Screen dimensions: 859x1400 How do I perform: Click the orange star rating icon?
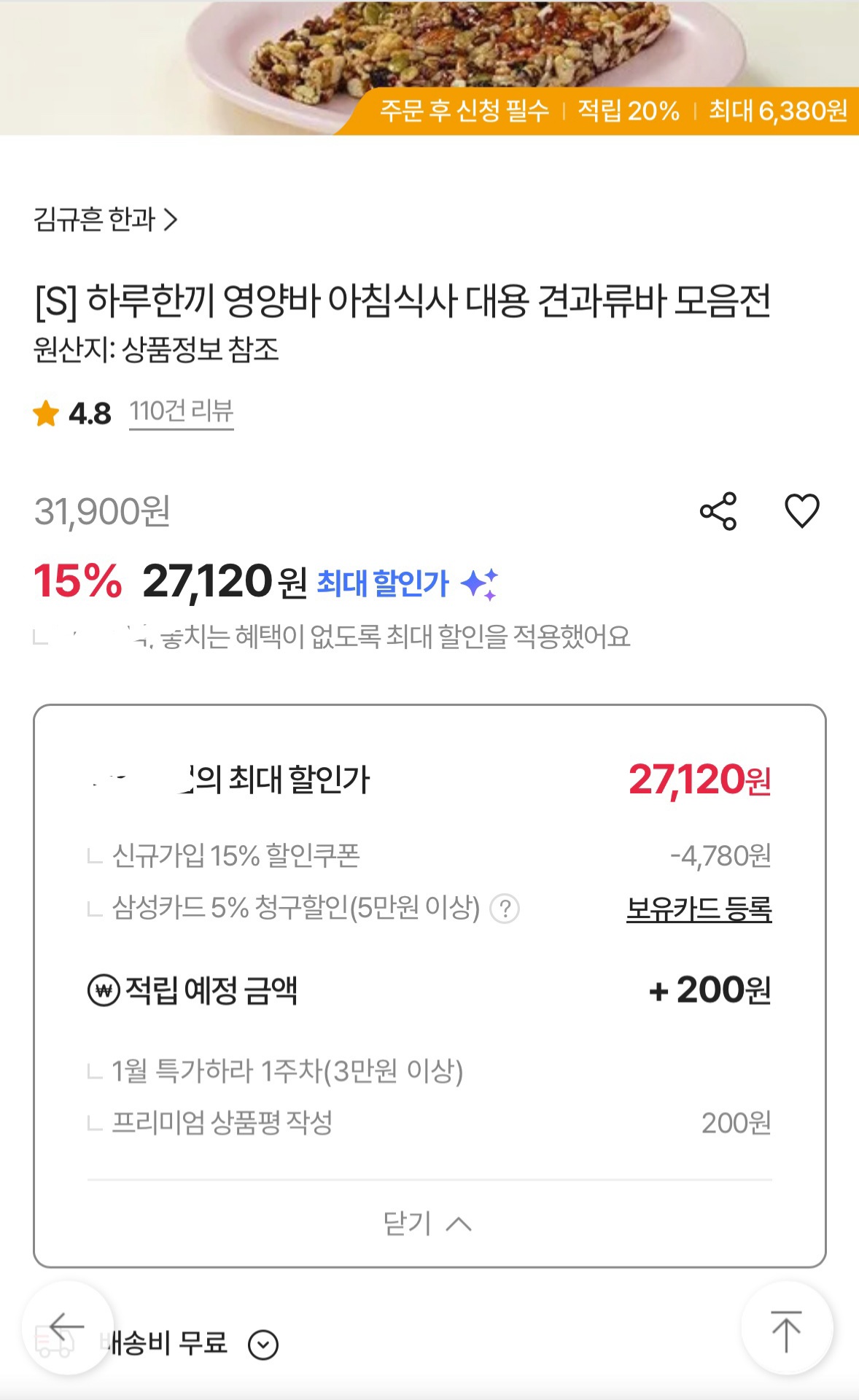(x=46, y=413)
